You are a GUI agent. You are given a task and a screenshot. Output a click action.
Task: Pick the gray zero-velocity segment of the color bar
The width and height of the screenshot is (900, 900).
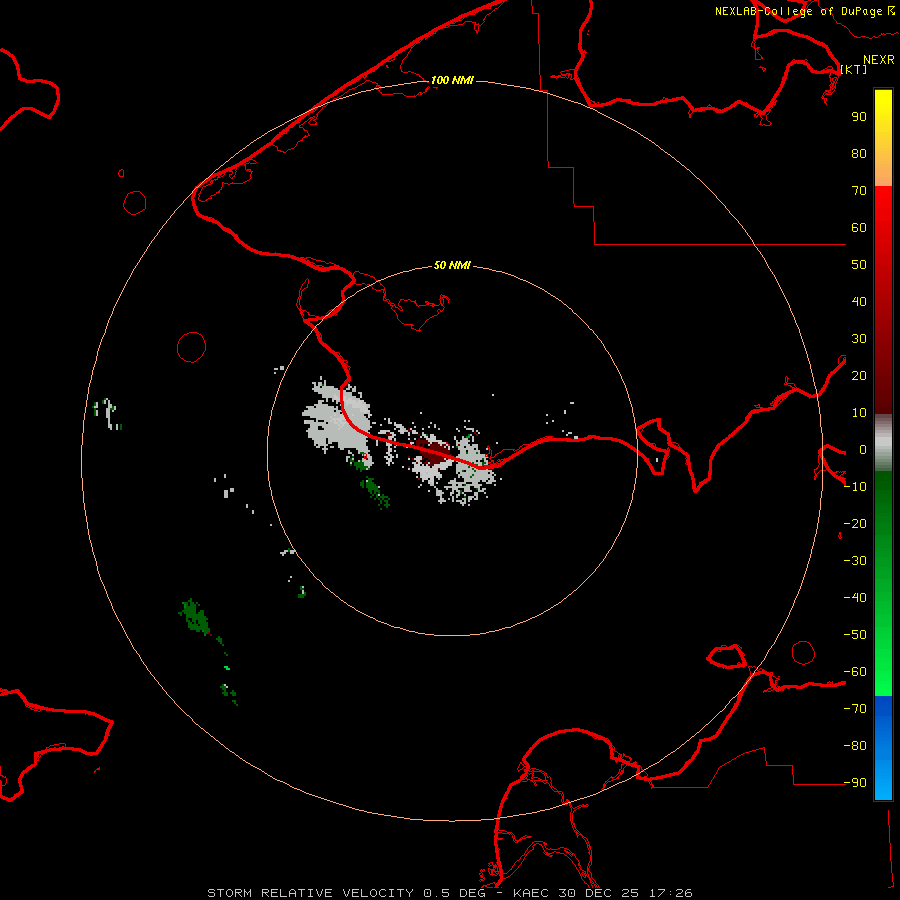[x=883, y=443]
